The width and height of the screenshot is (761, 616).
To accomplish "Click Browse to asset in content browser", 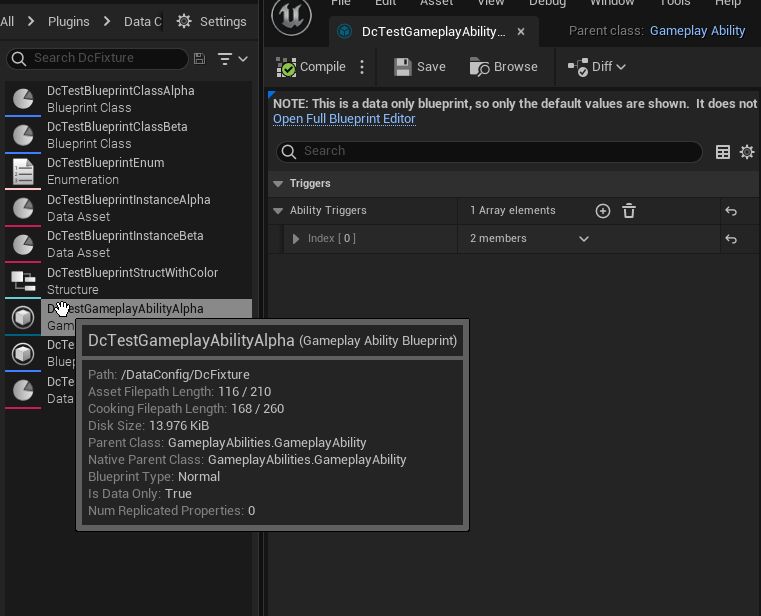I will (503, 67).
